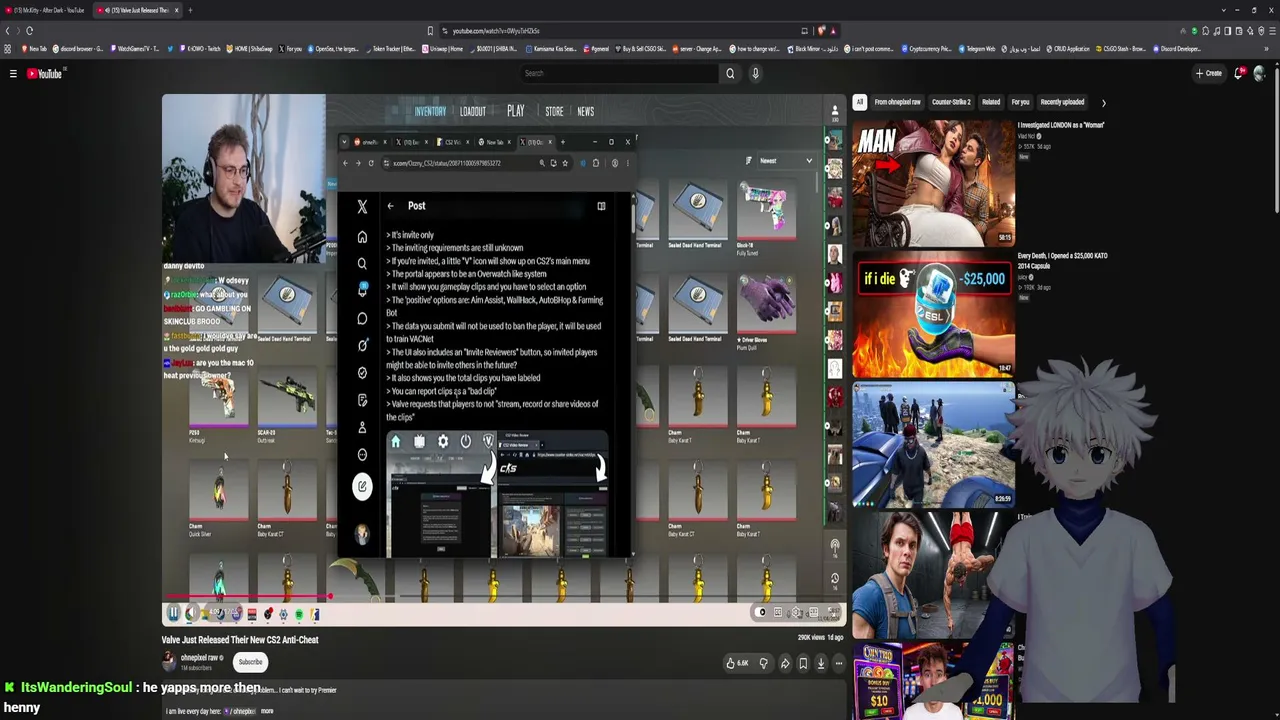
Task: Download the video using the download icon
Action: 821,663
